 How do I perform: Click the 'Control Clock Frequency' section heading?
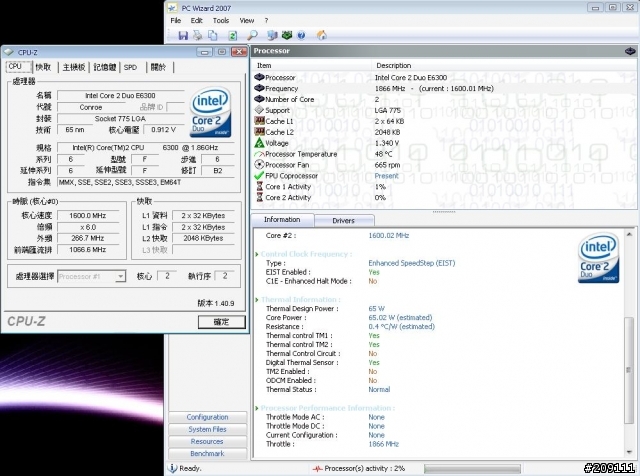[x=306, y=254]
